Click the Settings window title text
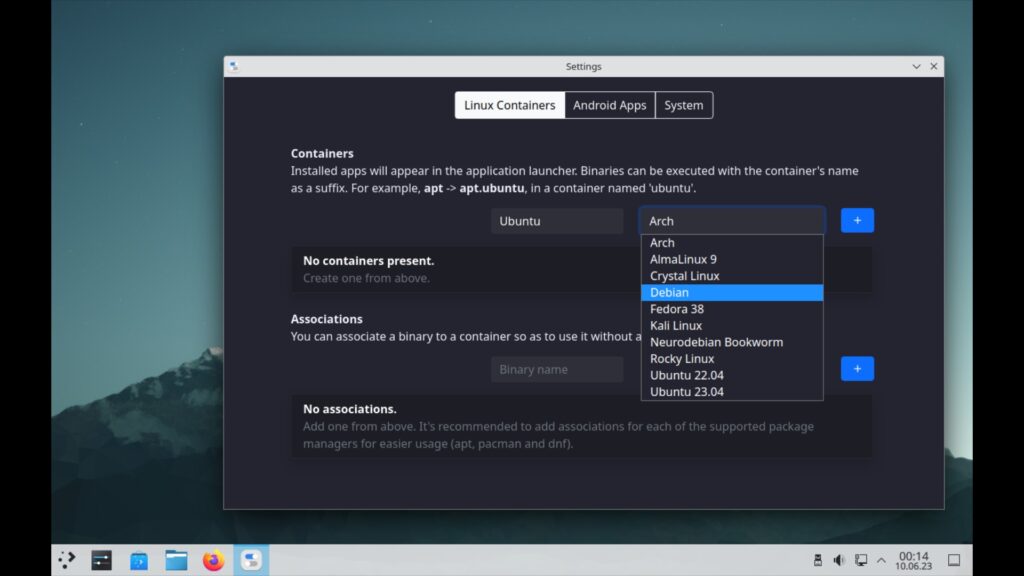This screenshot has height=576, width=1024. pos(583,67)
